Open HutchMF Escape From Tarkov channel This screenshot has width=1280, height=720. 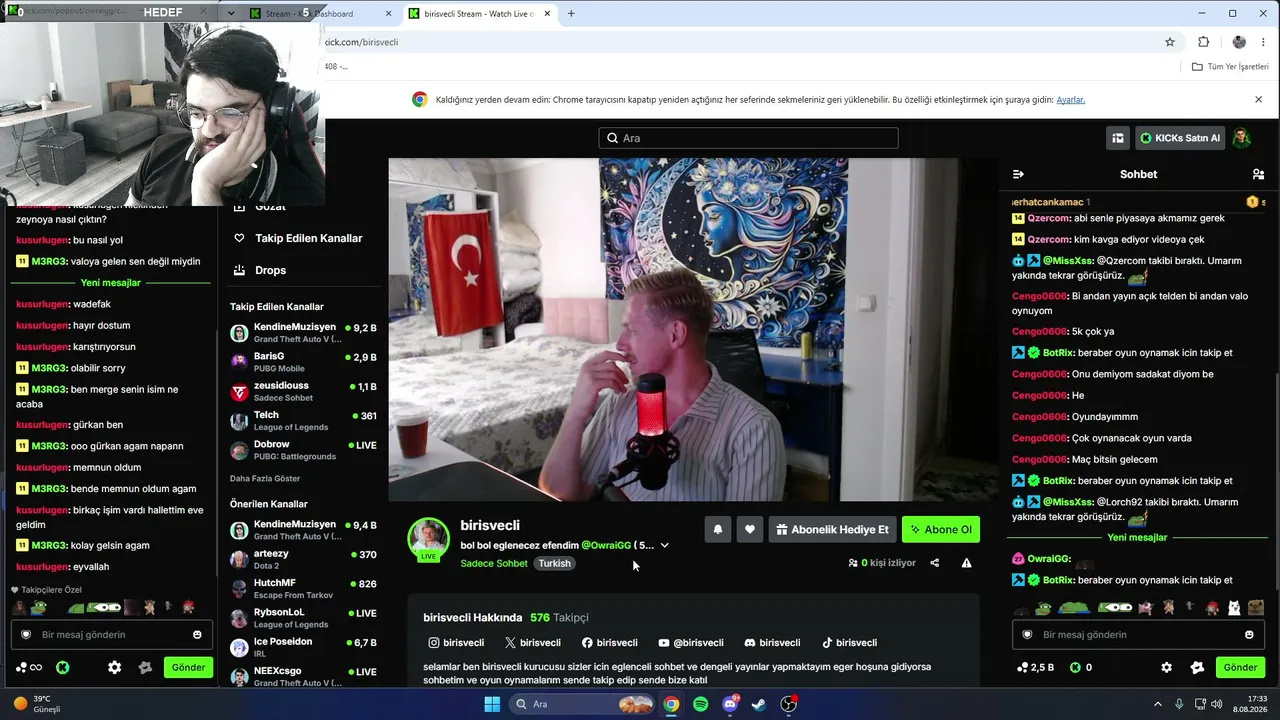[304, 589]
